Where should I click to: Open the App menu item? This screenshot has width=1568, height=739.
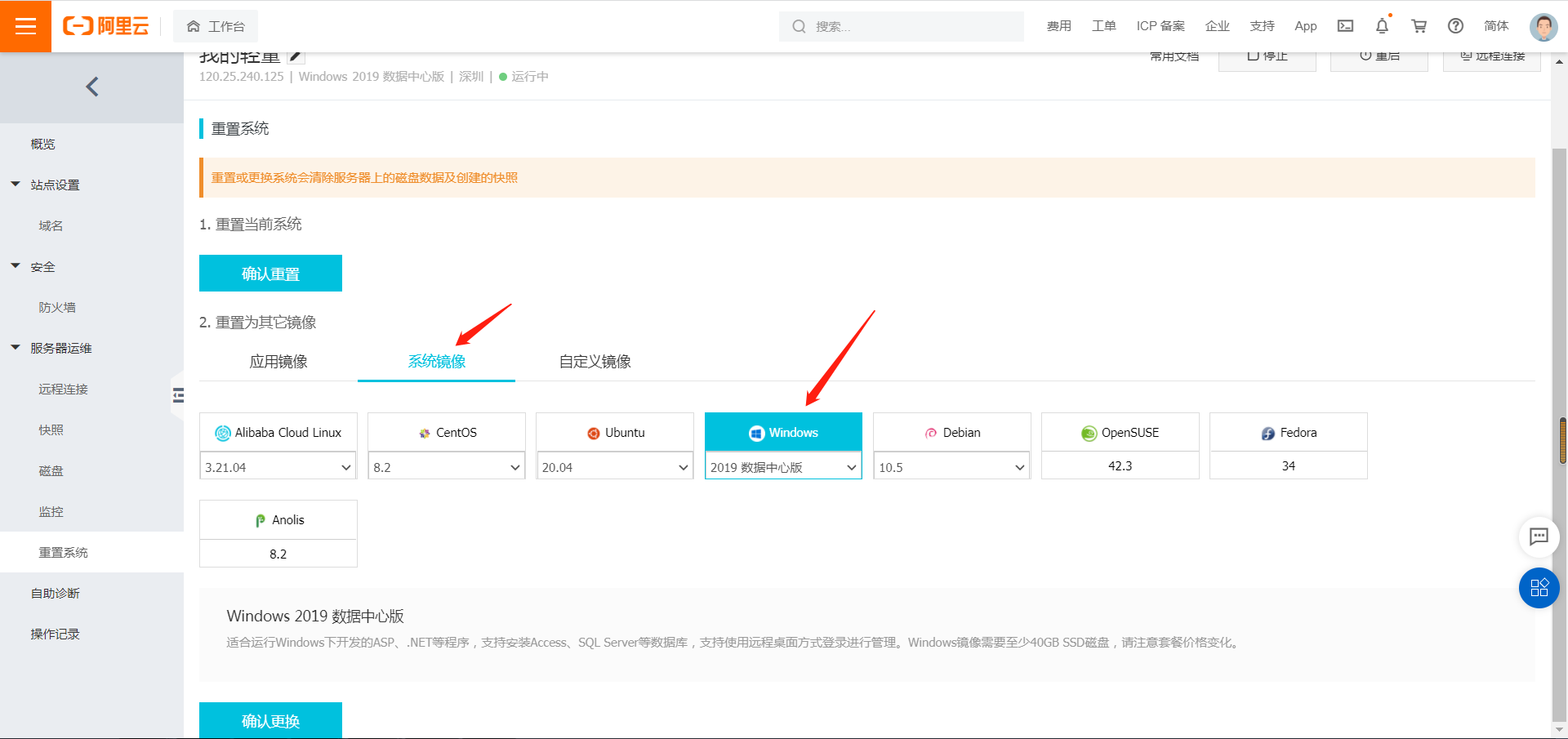tap(1306, 26)
